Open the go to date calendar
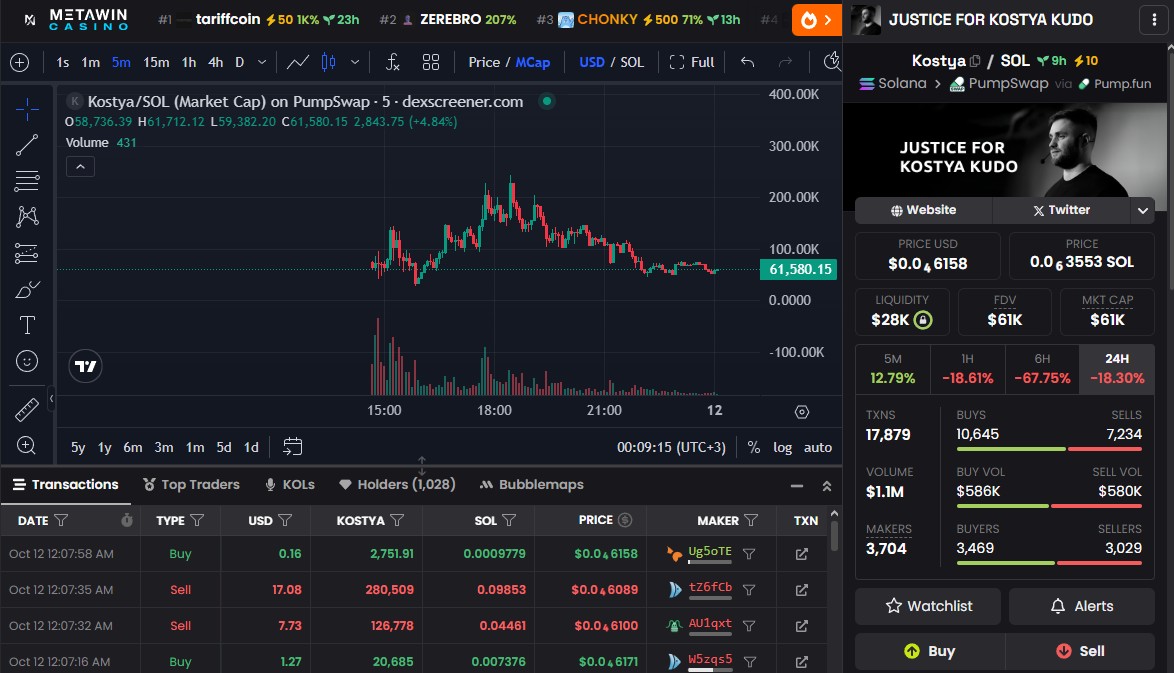 tap(292, 447)
